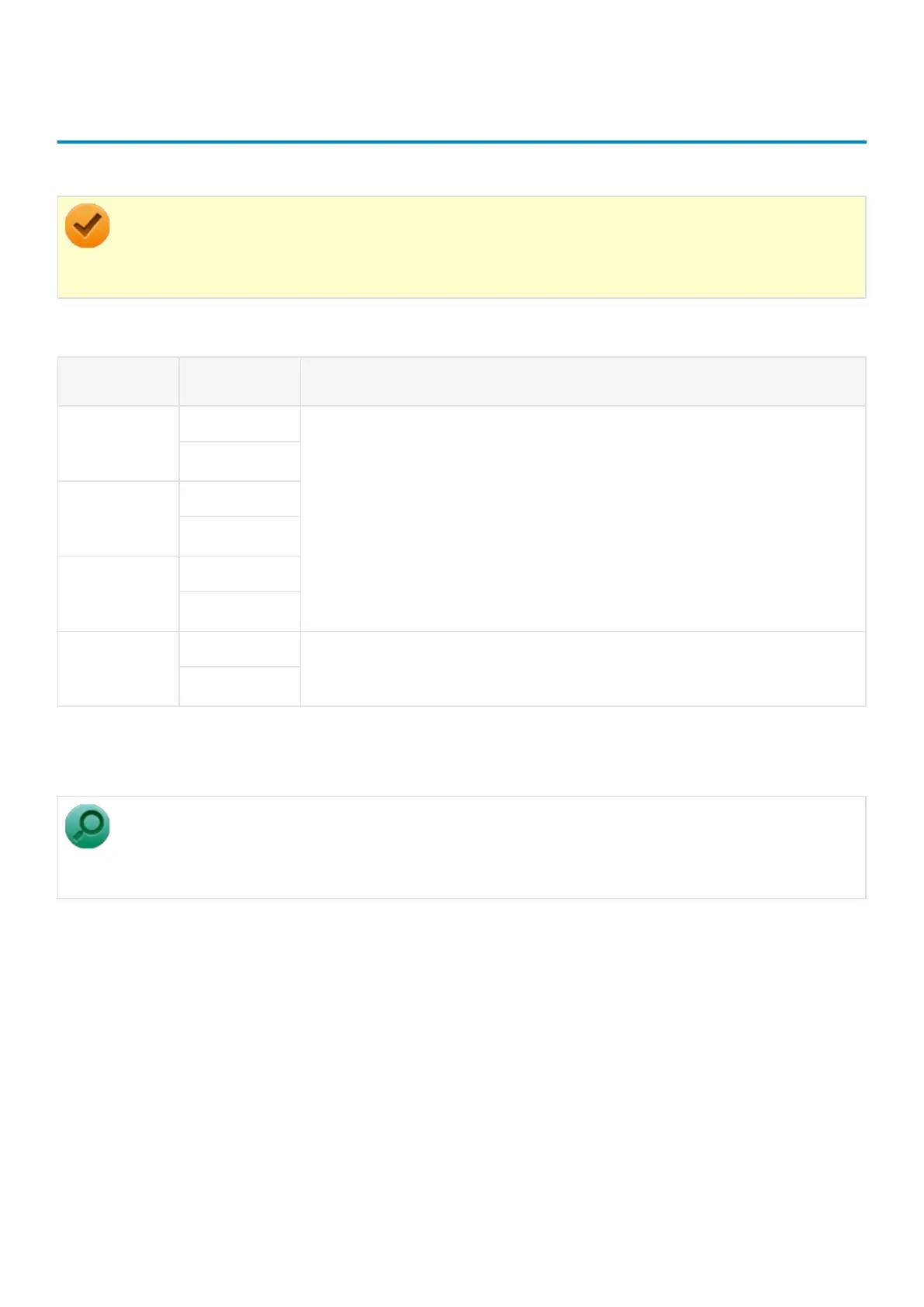Click the first body cell in the table's first column
The height and width of the screenshot is (1307, 924).
(x=118, y=443)
